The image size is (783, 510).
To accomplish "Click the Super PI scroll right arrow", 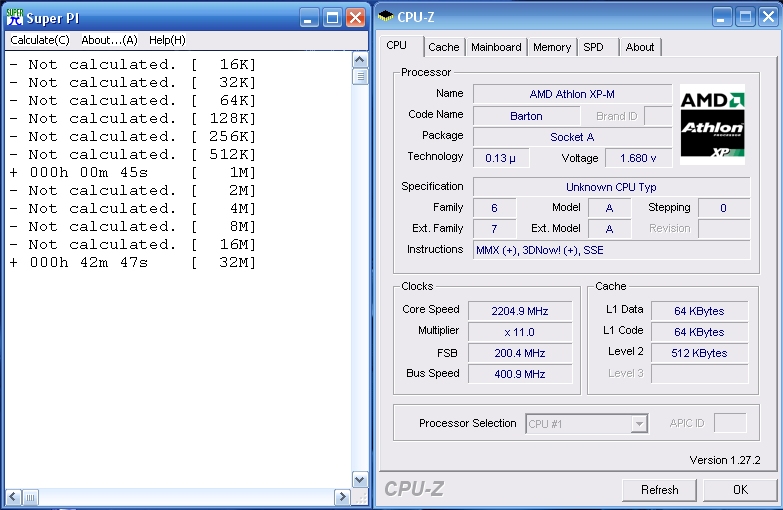I will (342, 497).
